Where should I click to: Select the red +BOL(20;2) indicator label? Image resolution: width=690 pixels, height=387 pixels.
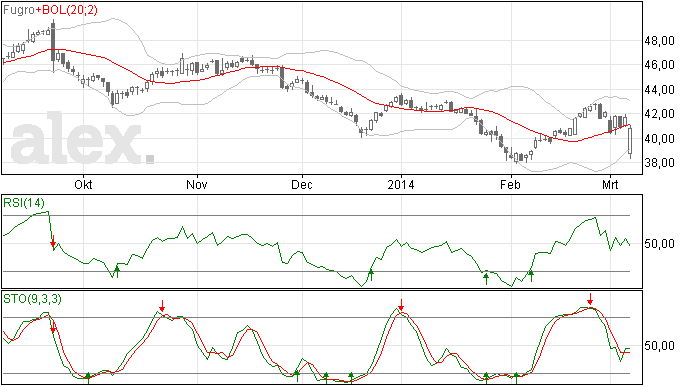click(x=66, y=10)
